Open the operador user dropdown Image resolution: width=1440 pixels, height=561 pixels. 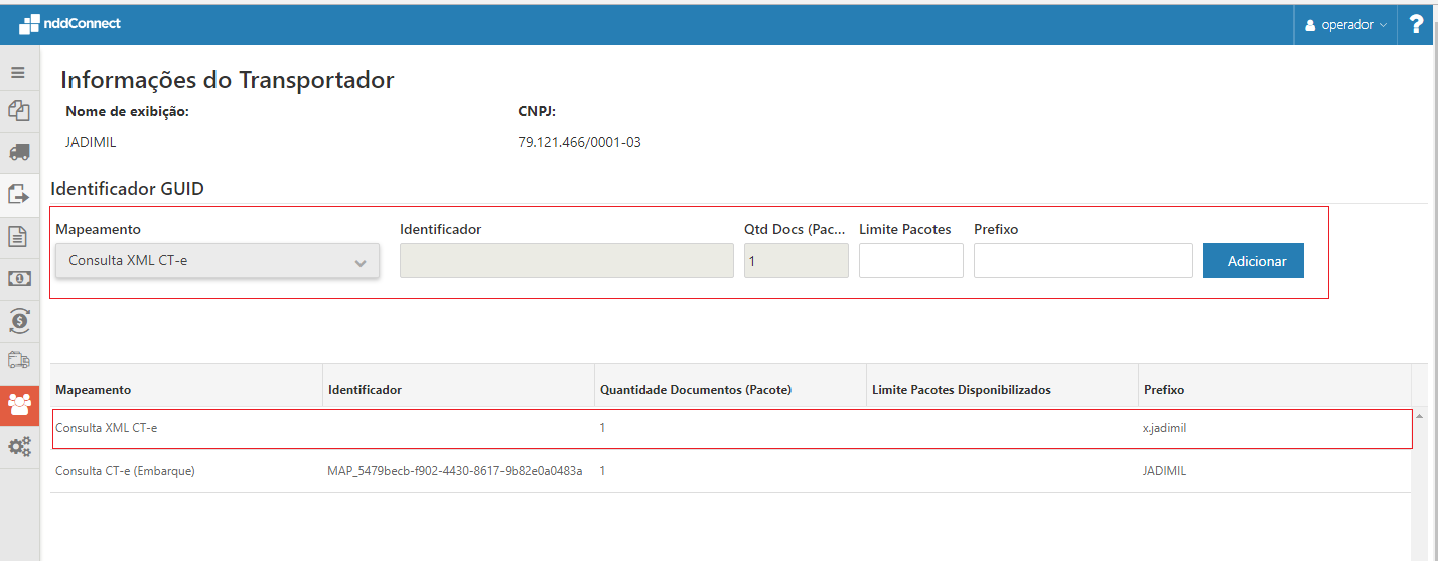click(x=1346, y=25)
